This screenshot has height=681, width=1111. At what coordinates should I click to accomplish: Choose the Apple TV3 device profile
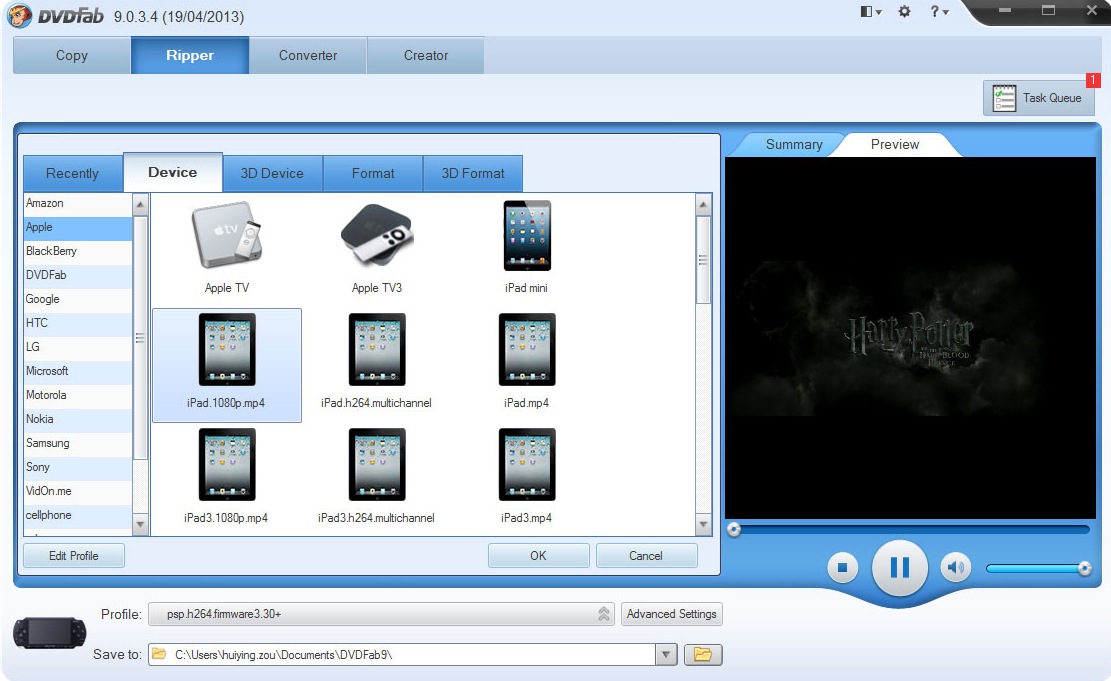tap(375, 236)
